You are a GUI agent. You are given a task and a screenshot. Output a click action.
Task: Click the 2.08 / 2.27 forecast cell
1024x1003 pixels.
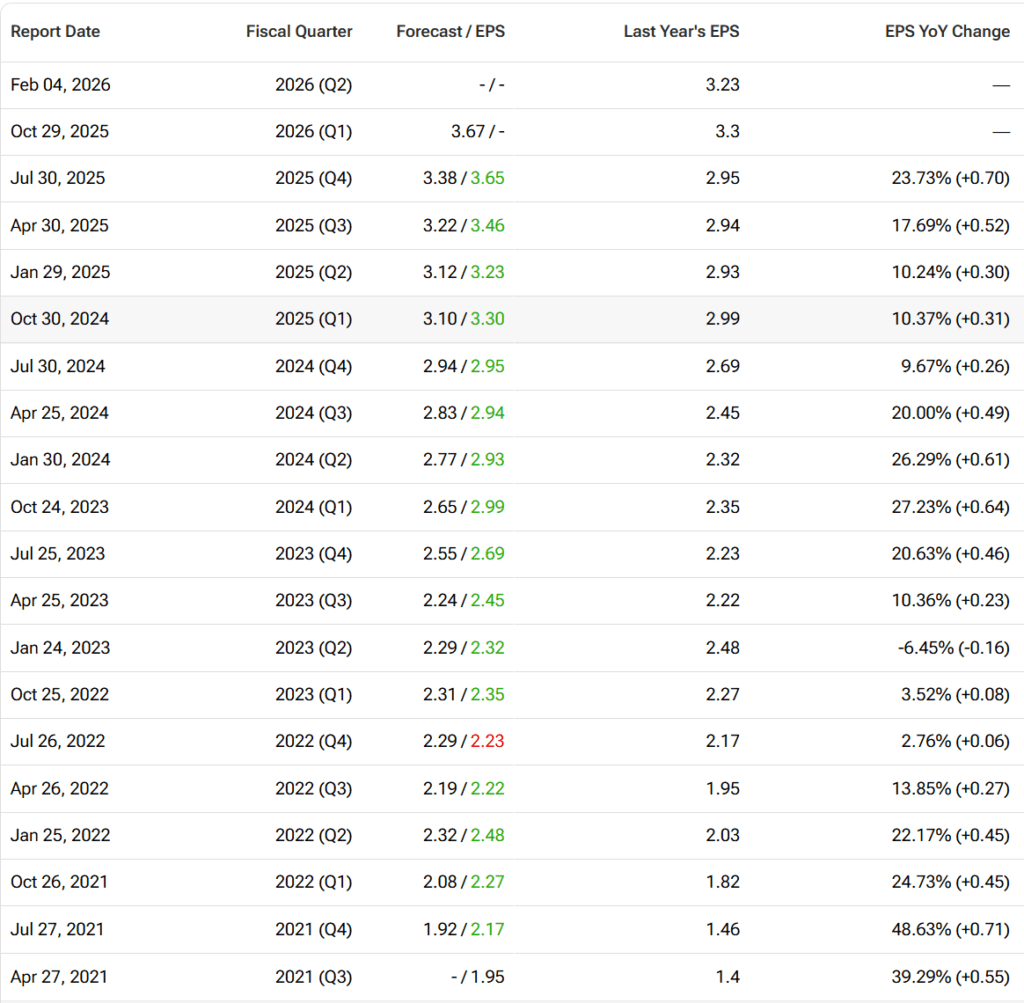tap(463, 882)
